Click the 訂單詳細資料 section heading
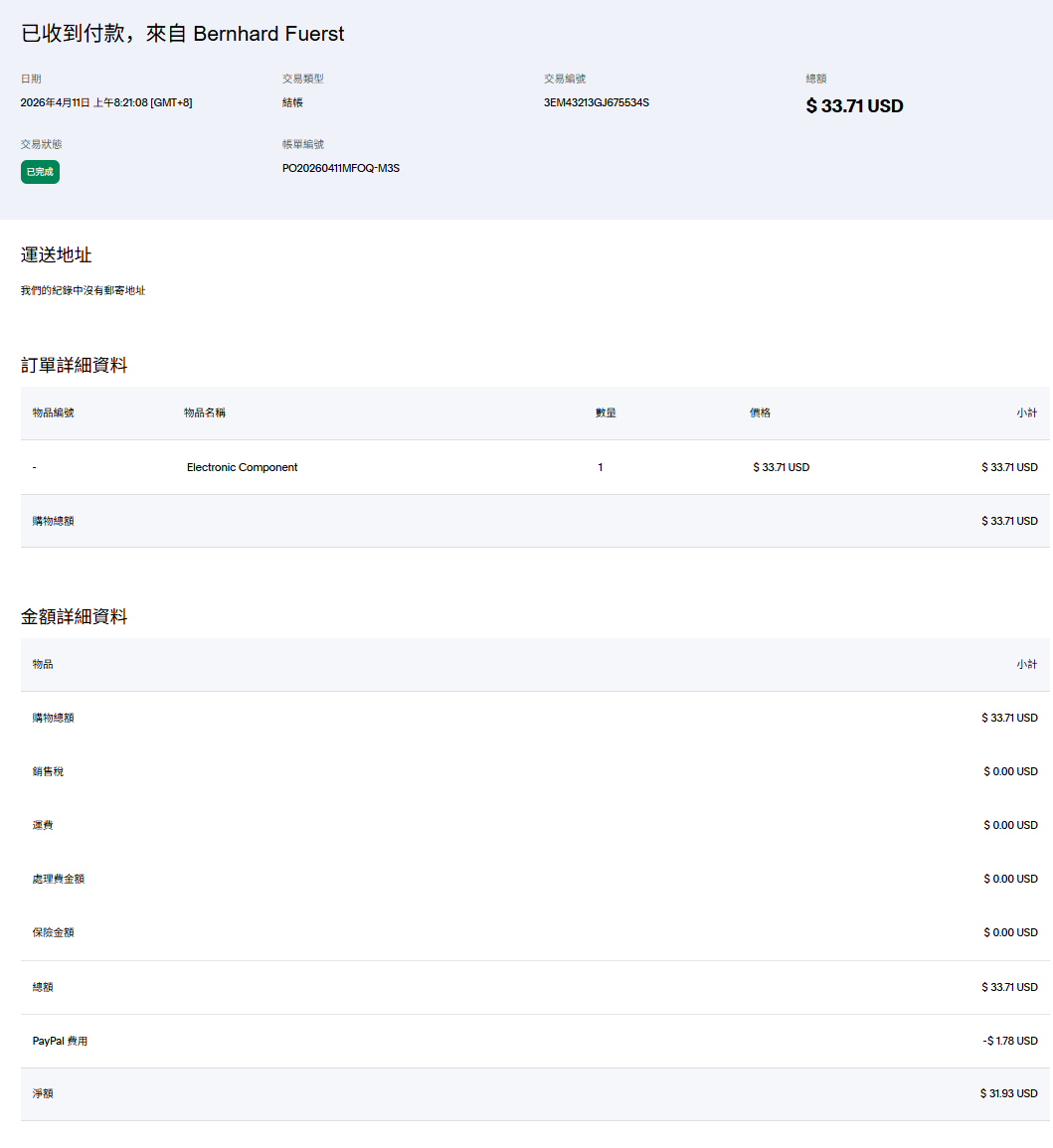Screen dimensions: 1053x1148 tap(75, 366)
